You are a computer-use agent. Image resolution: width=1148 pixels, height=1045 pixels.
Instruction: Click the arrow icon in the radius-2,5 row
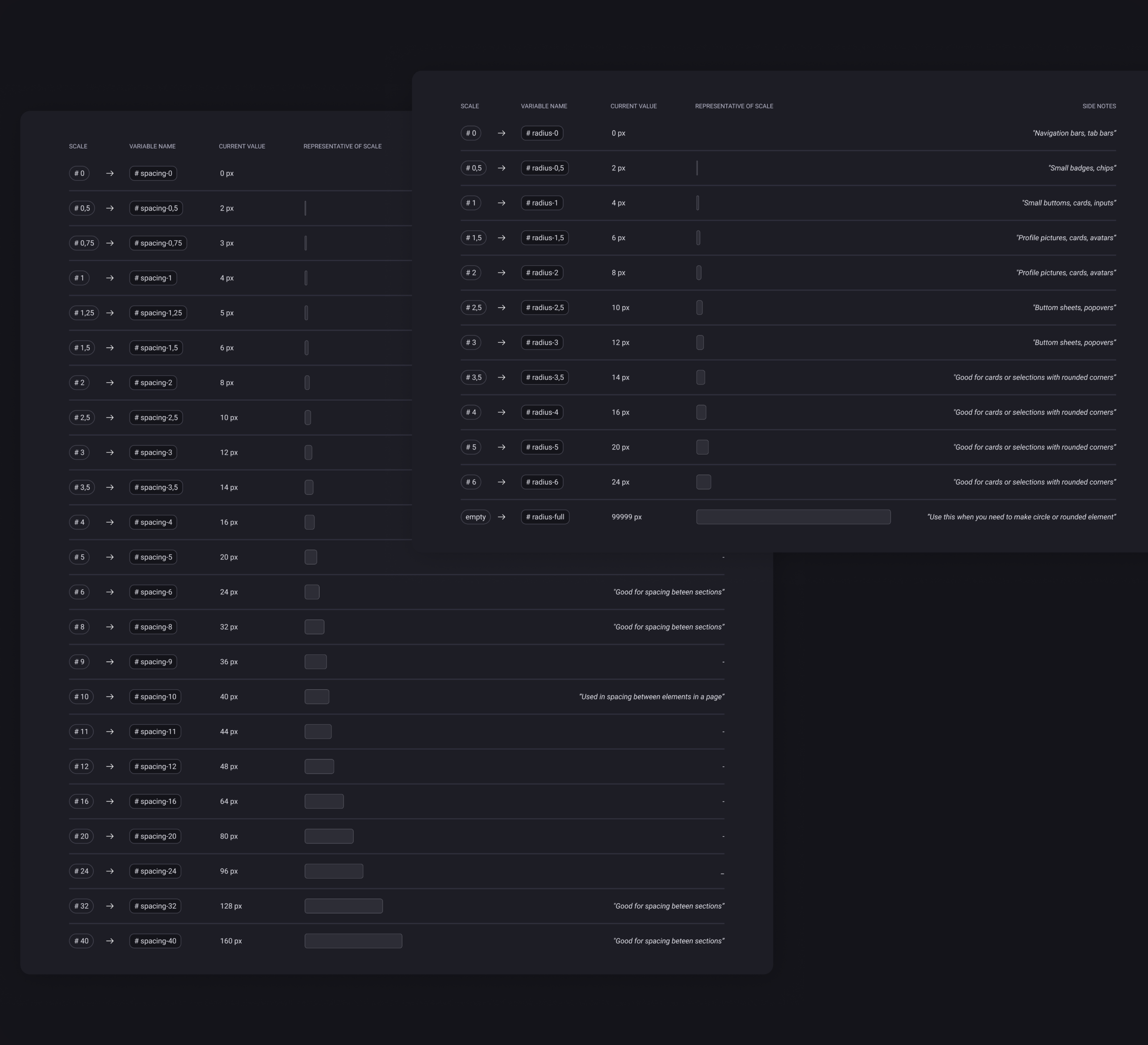point(502,307)
